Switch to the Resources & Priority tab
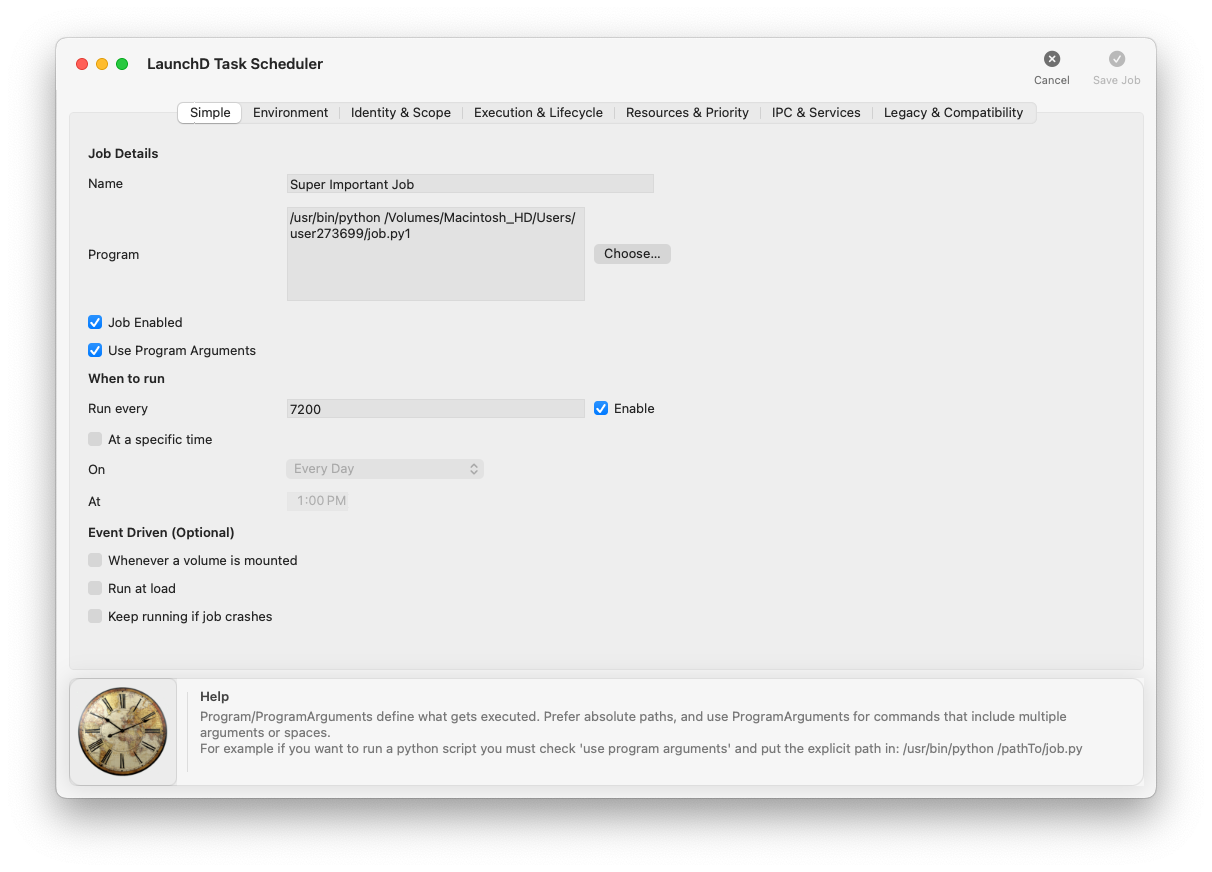This screenshot has height=872, width=1212. [687, 112]
